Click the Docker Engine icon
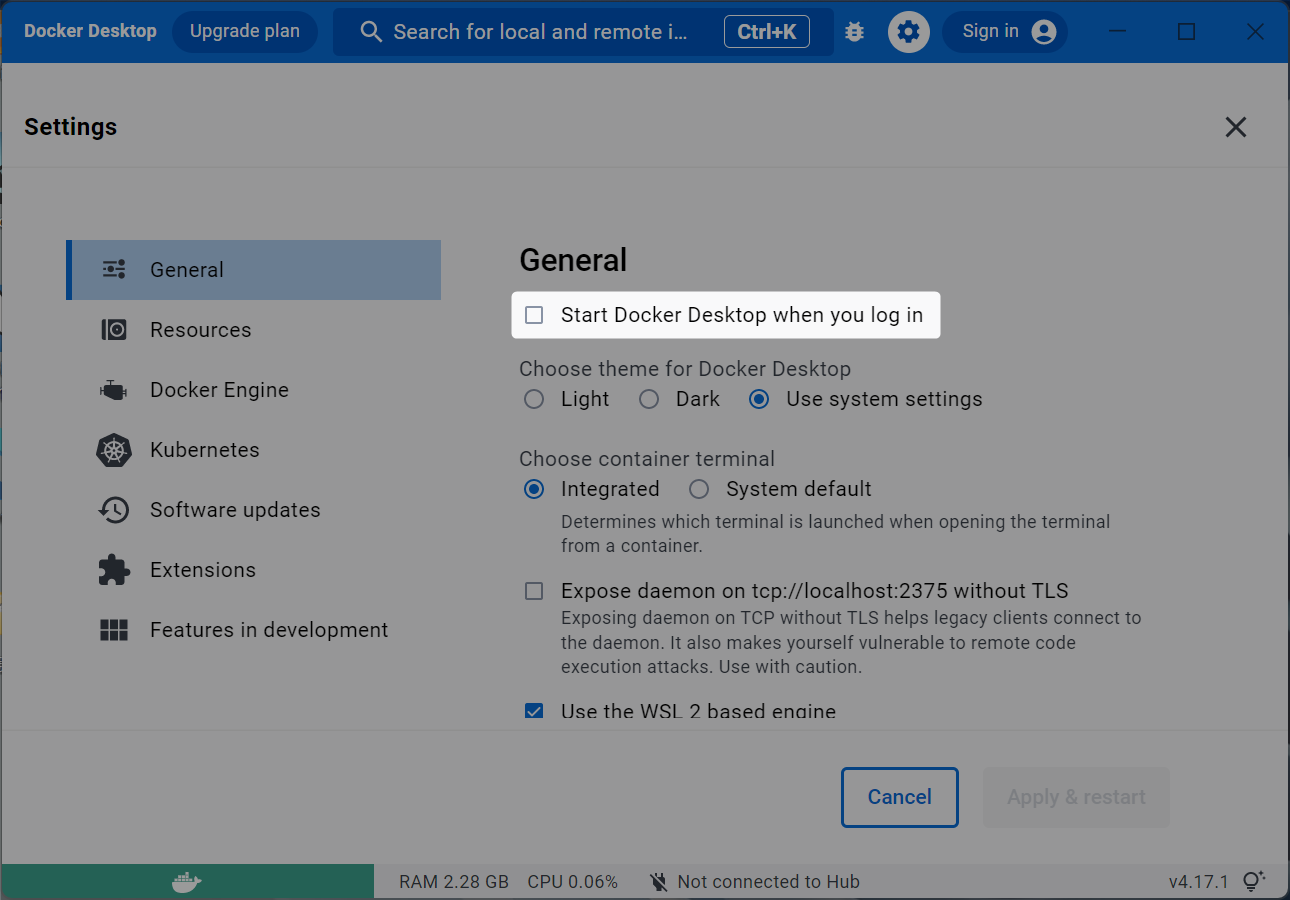Viewport: 1290px width, 900px height. tap(113, 390)
